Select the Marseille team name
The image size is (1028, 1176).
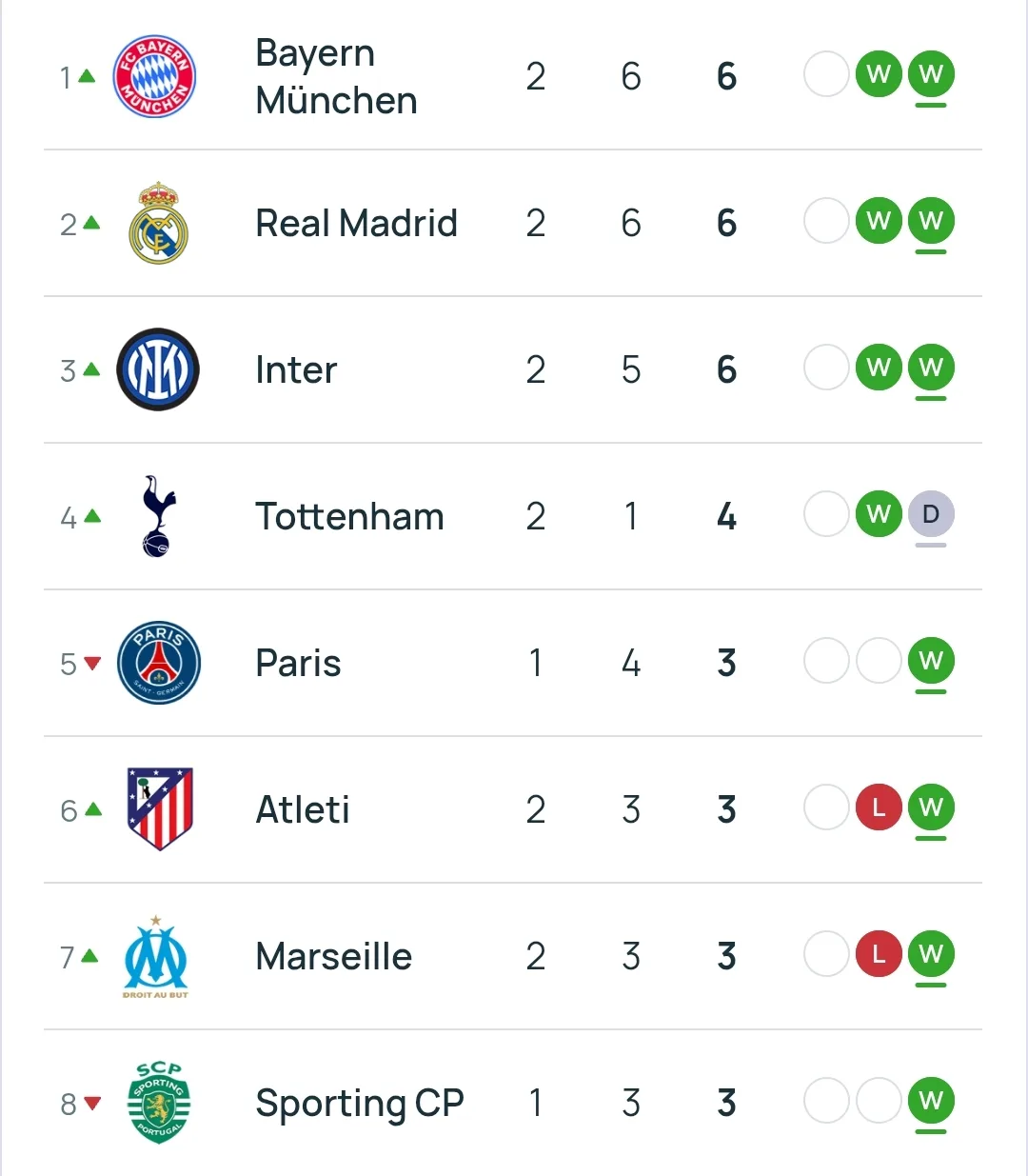(x=333, y=956)
